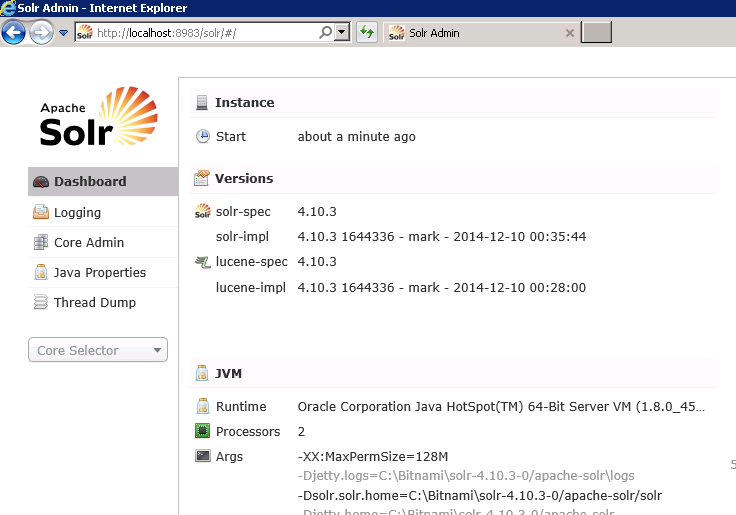This screenshot has height=515, width=736.
Task: Click the lucene-spec 4.10.3 value
Action: (x=317, y=261)
